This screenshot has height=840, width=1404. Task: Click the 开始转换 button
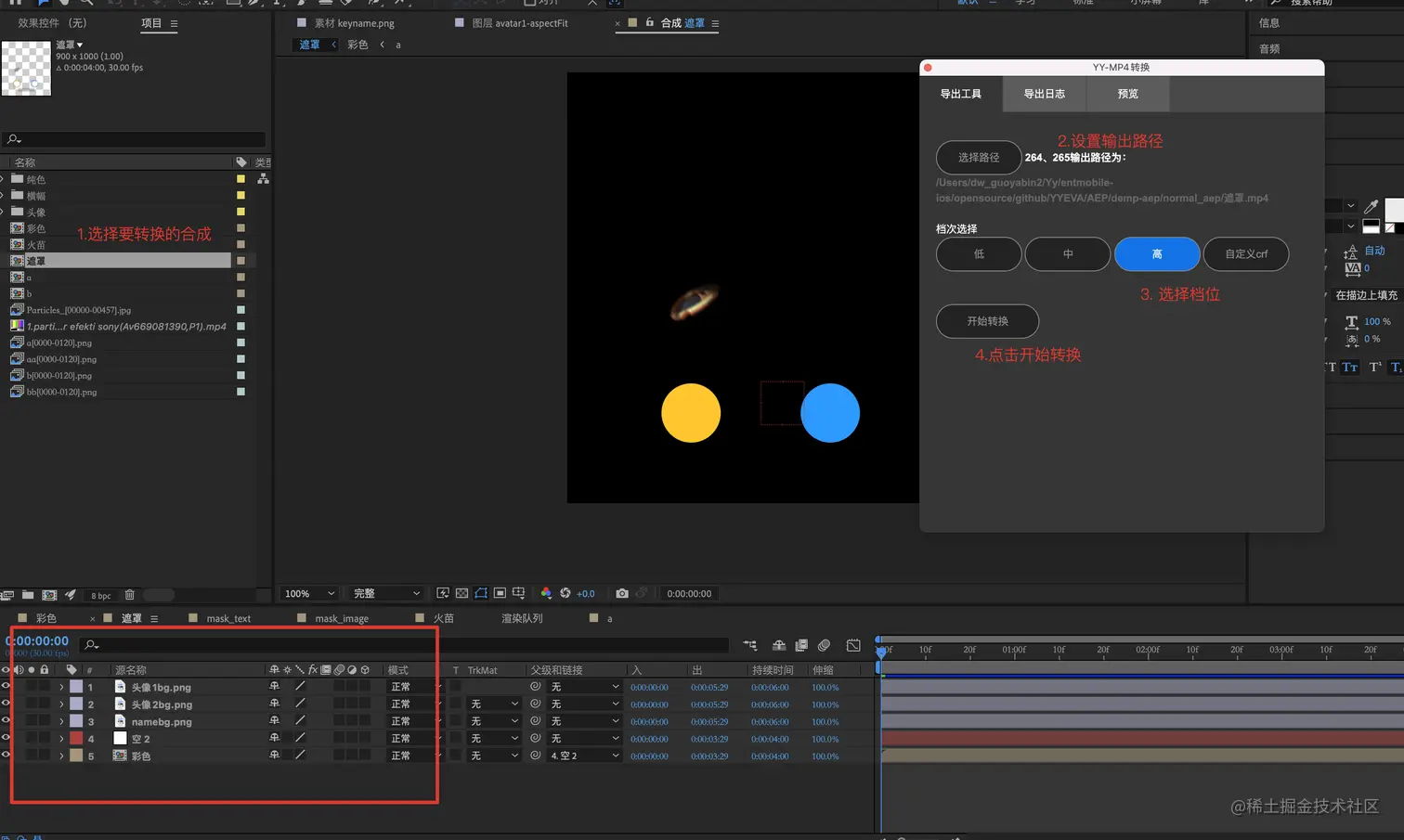tap(987, 321)
